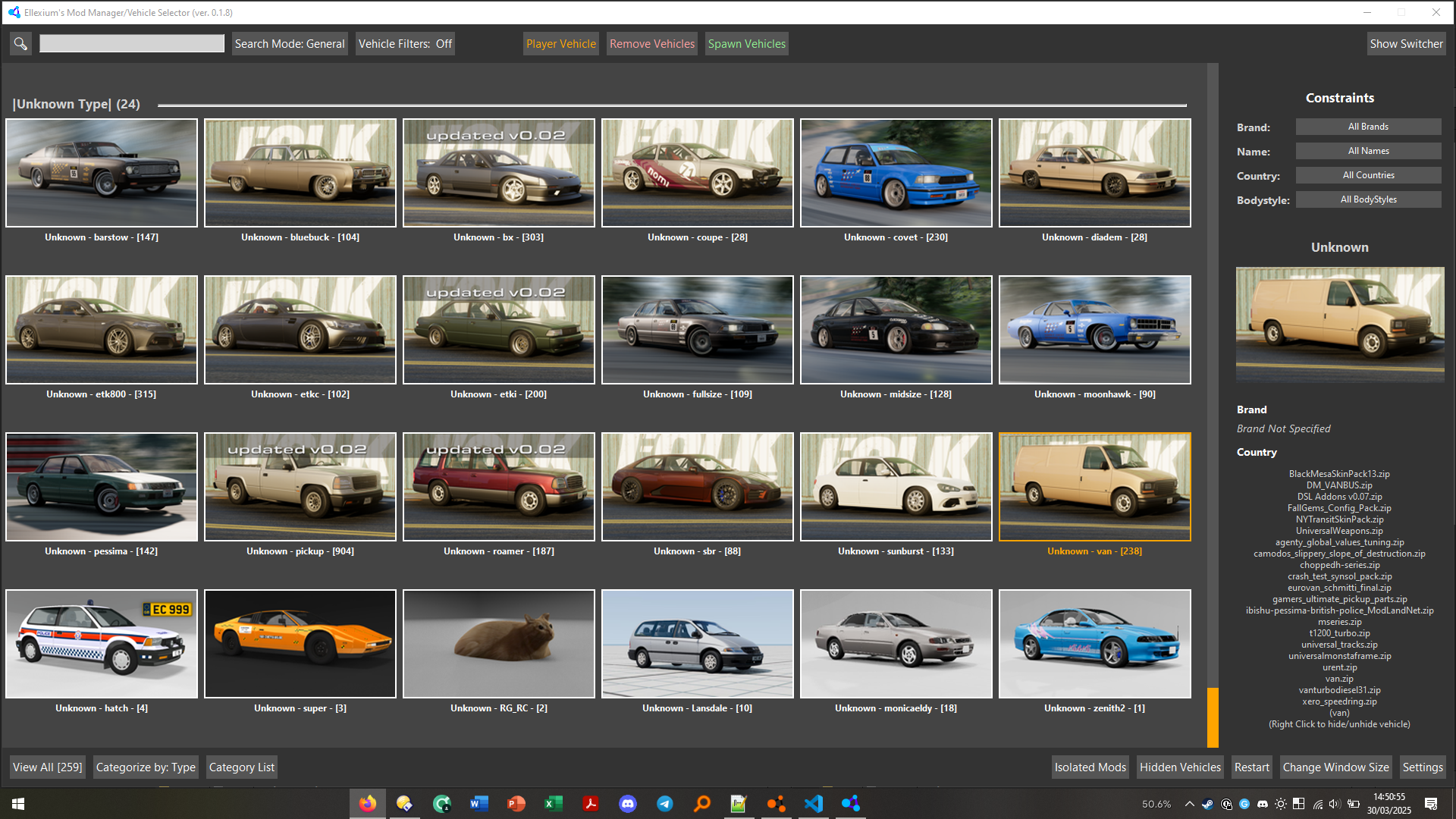Click the magnifier search icon
1456x819 pixels.
coord(20,44)
